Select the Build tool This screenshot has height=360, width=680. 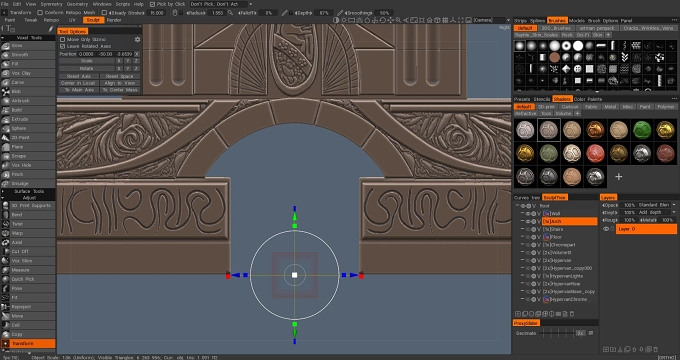28,110
